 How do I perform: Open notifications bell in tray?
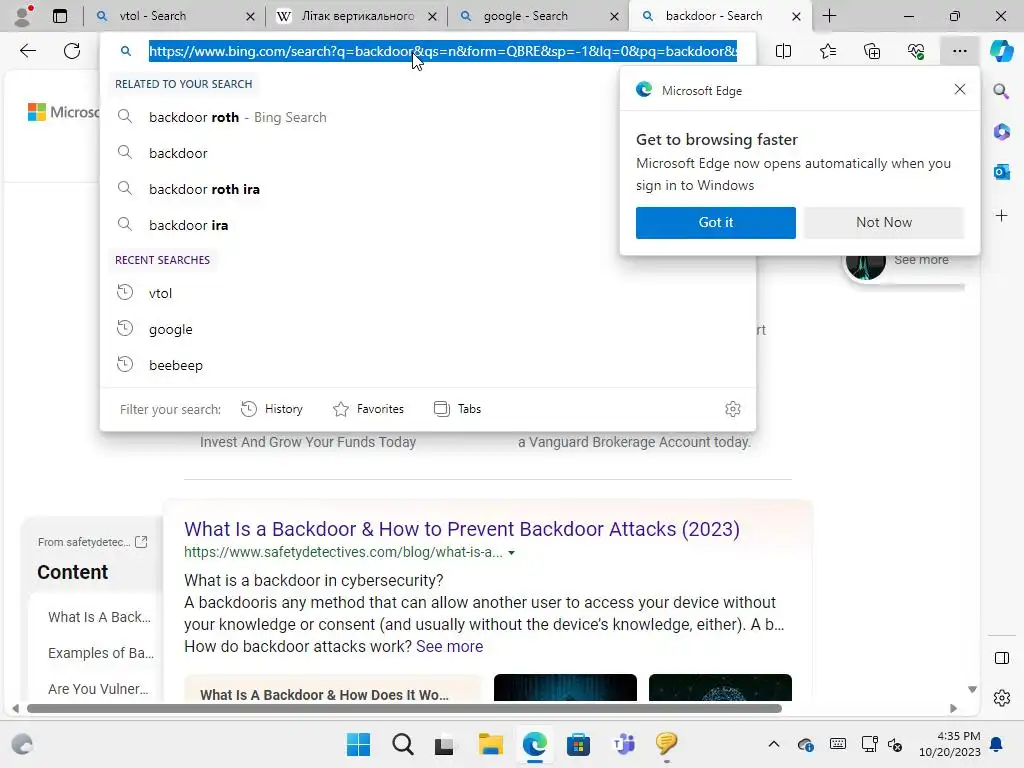click(997, 744)
